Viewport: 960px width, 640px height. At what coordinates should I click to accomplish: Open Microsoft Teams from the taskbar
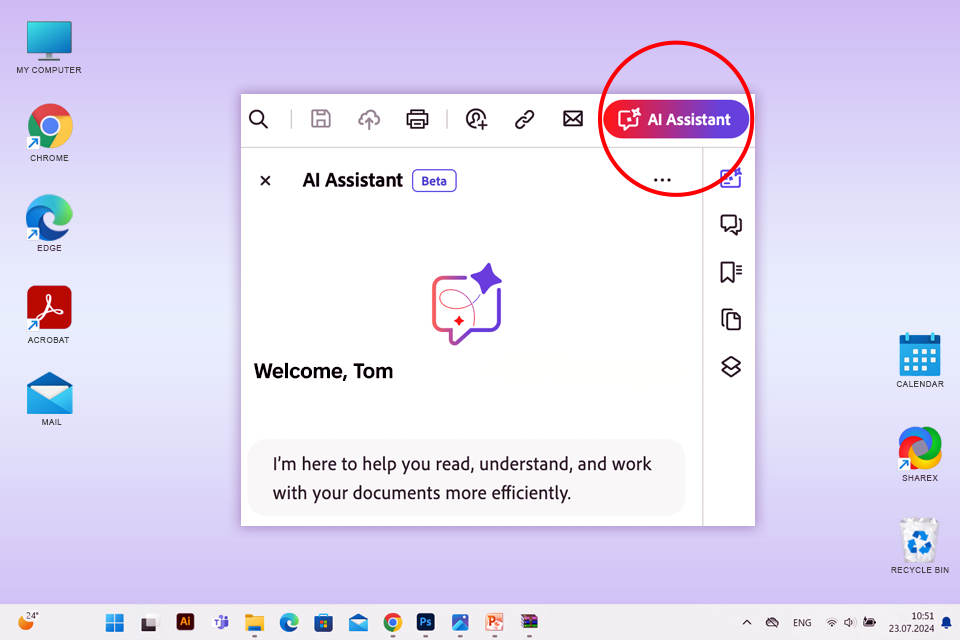[220, 622]
